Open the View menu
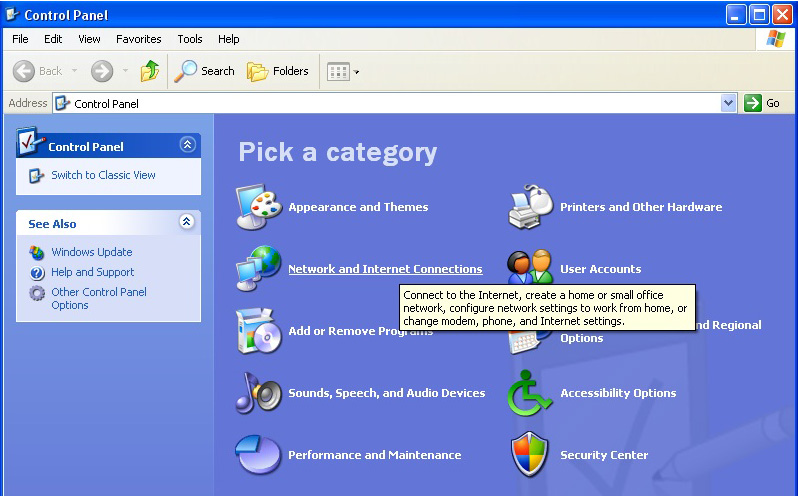The height and width of the screenshot is (496, 798). click(89, 39)
